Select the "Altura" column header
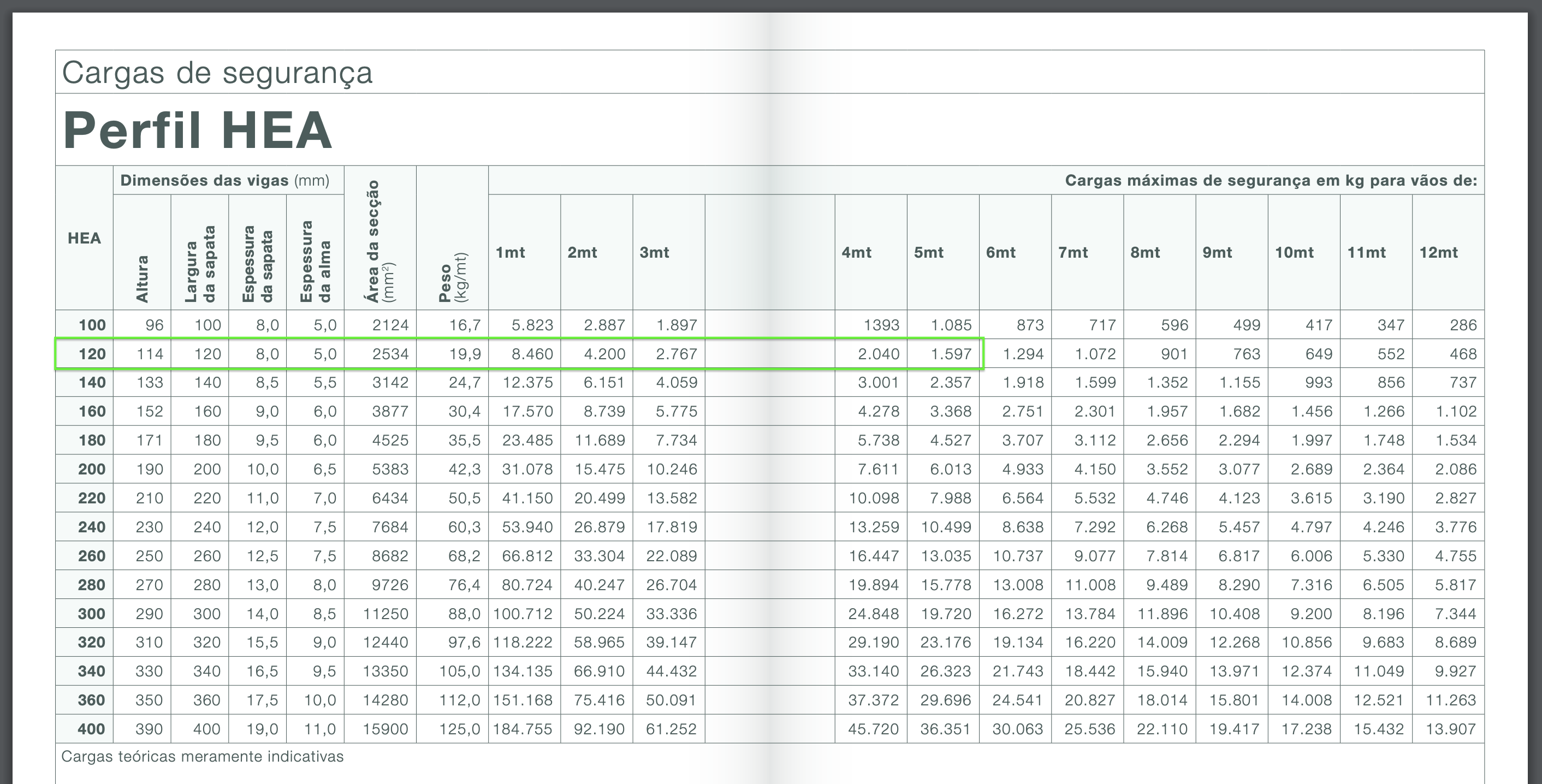The image size is (1542, 784). [x=142, y=278]
